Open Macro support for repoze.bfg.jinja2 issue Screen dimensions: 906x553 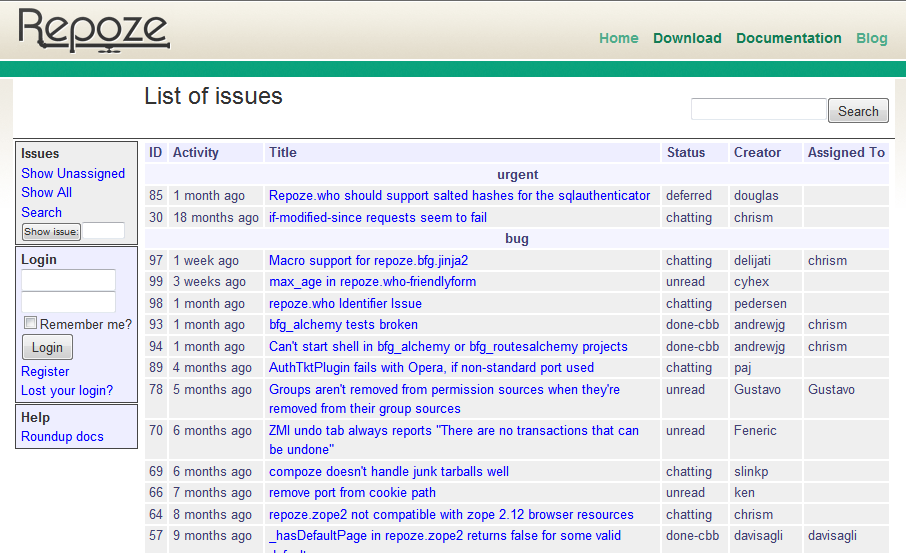pyautogui.click(x=368, y=261)
